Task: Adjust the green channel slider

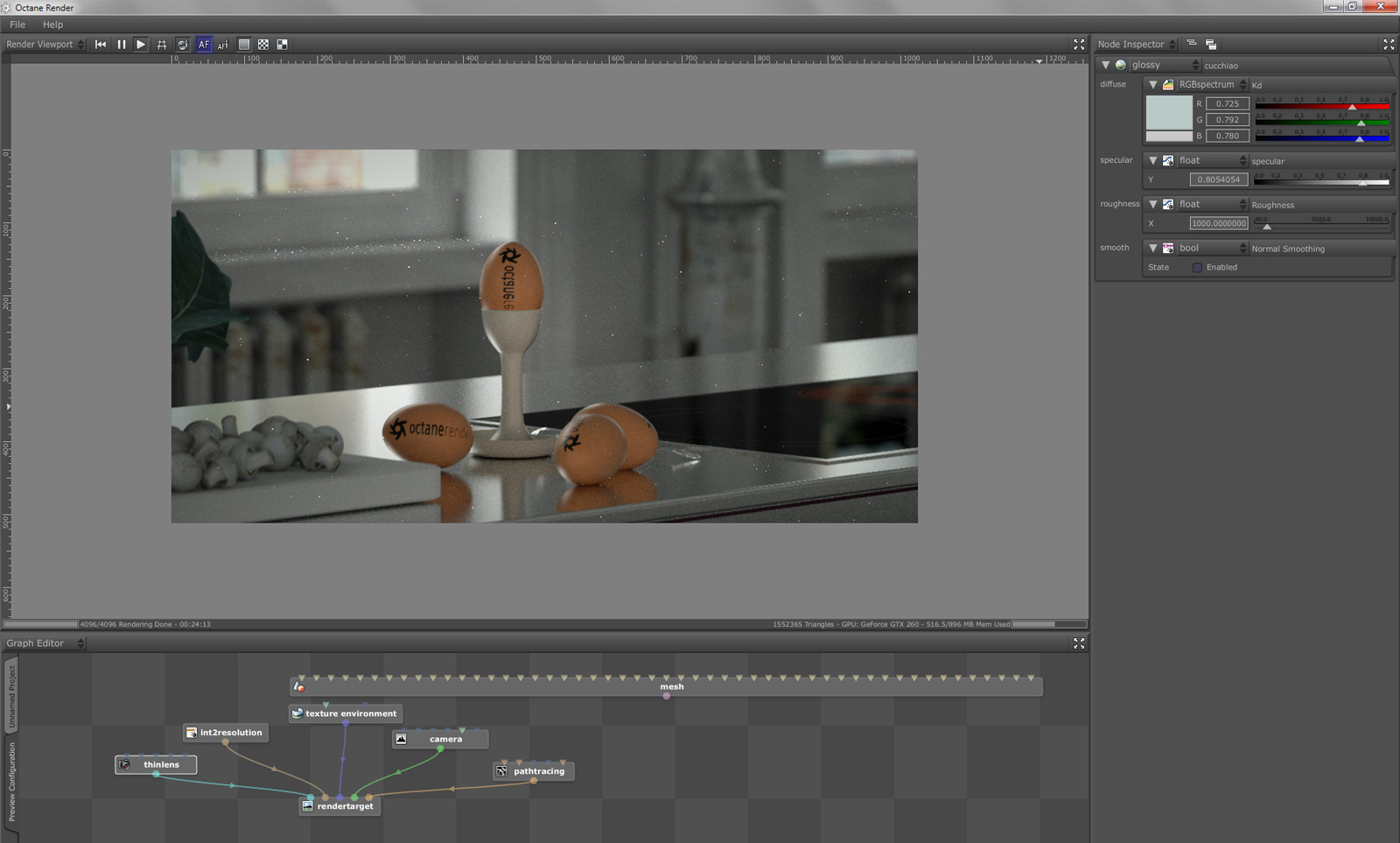Action: pos(1322,120)
